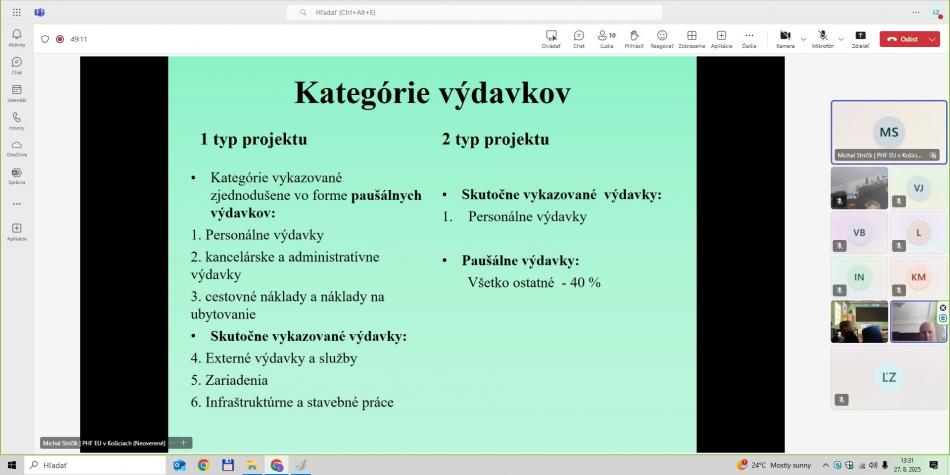Open the Reagovať reactions menu
Image resolution: width=950 pixels, height=475 pixels.
662,39
